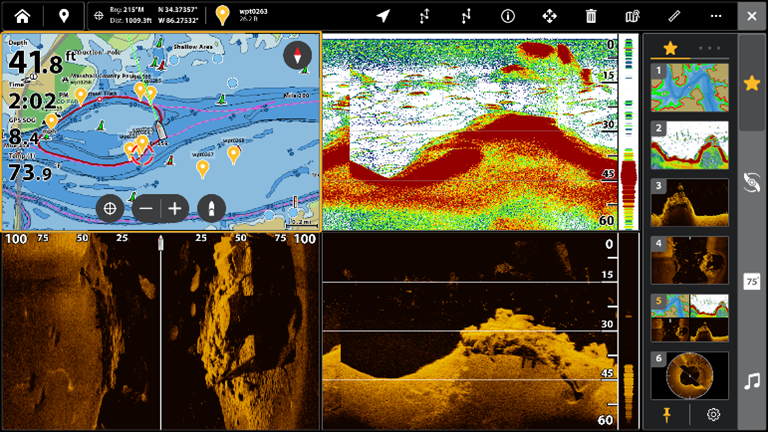The width and height of the screenshot is (768, 432).
Task: Expand the second favorites page dots
Action: point(708,48)
